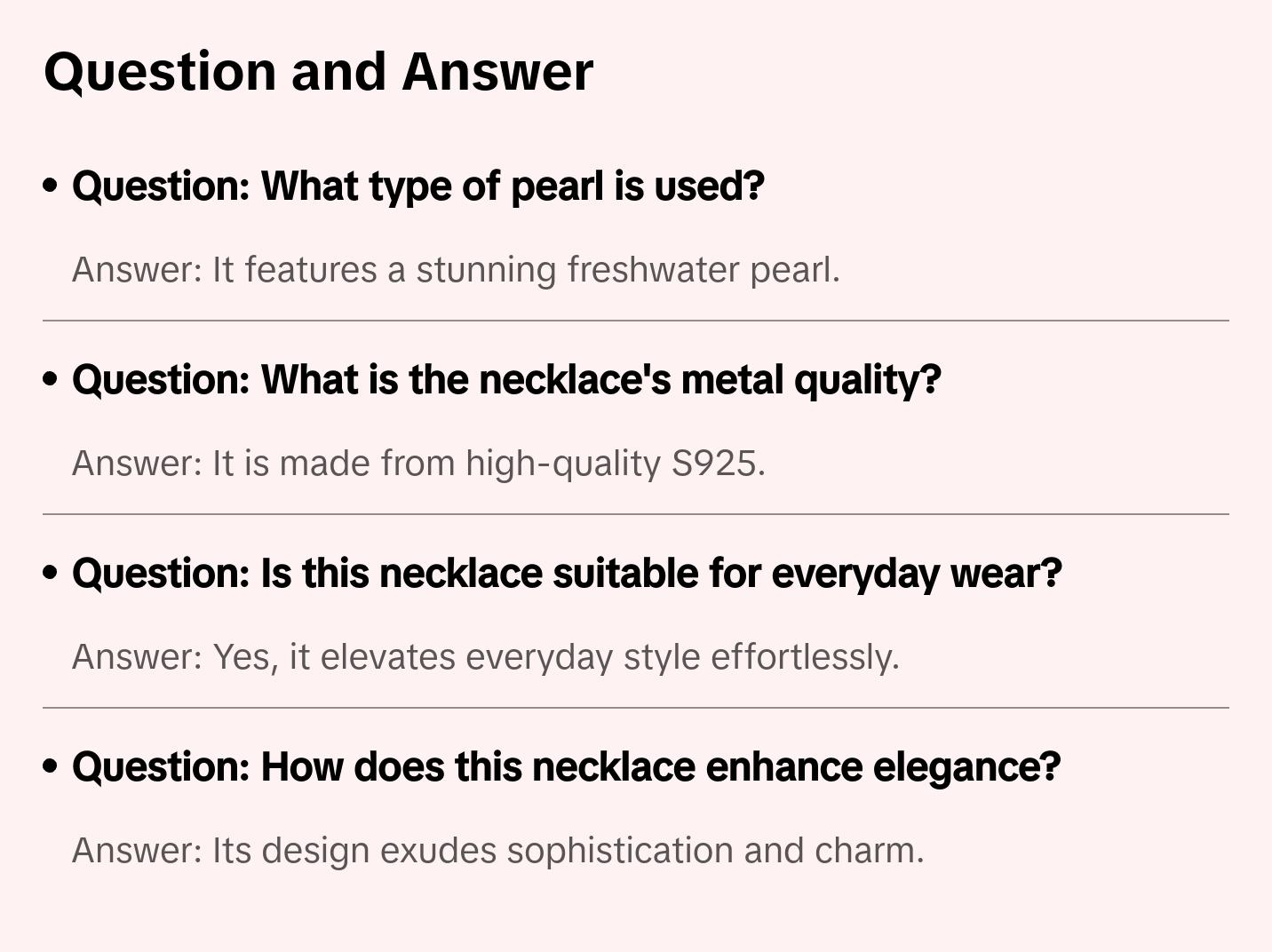
Task: Click the necklace's metal quality question
Action: [x=505, y=380]
